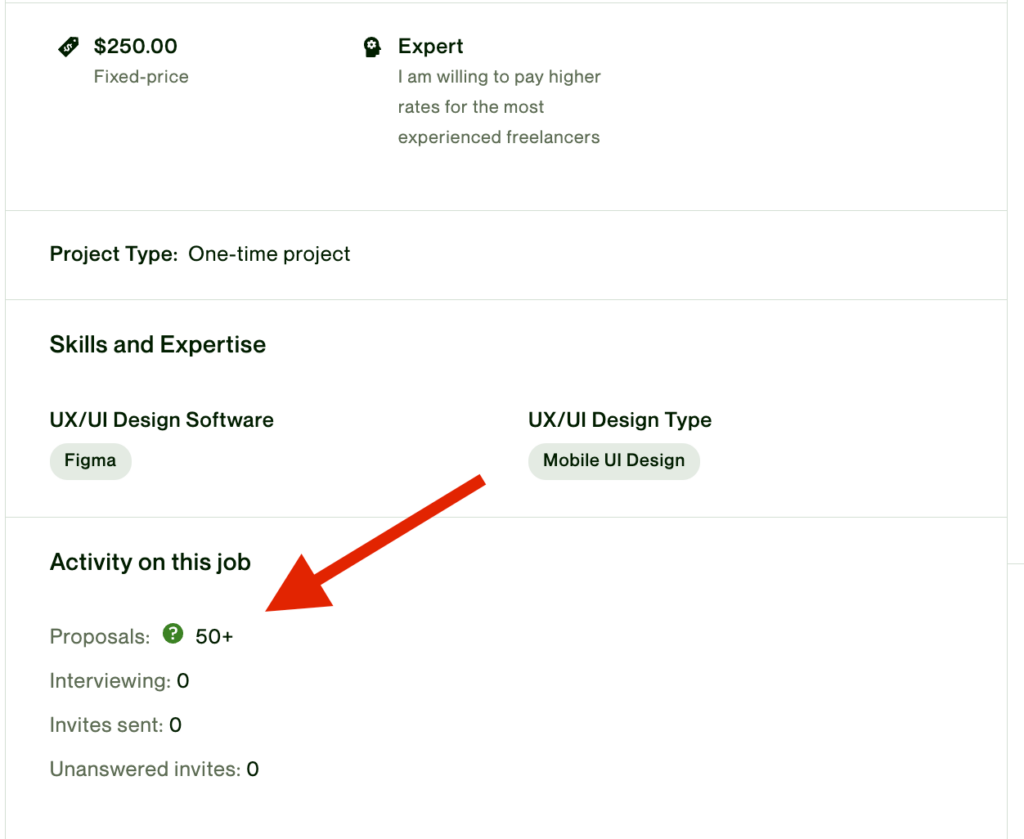Click the $250.00 budget amount
Image resolution: width=1024 pixels, height=839 pixels.
135,46
